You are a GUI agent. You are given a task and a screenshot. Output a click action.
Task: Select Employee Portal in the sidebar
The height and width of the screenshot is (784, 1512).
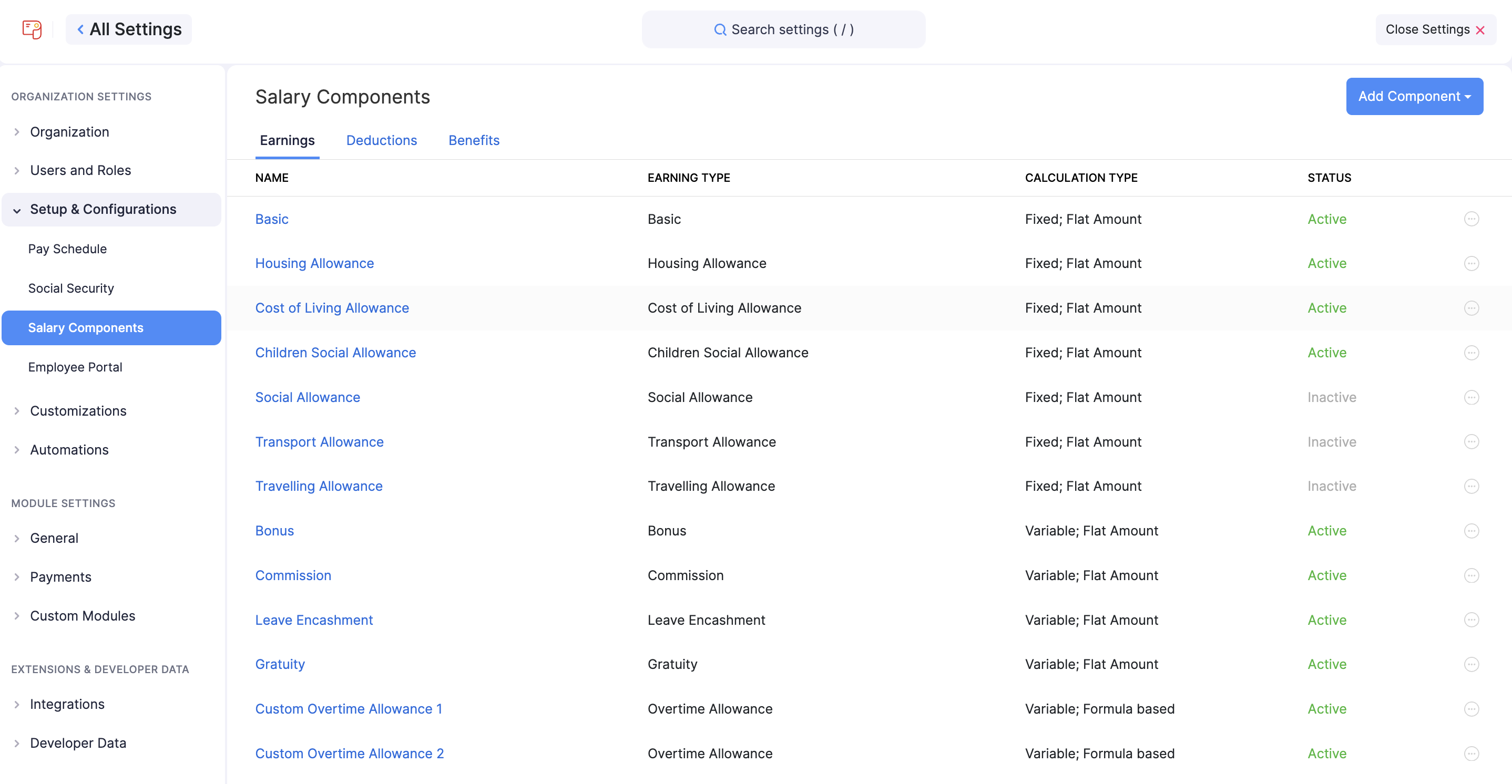click(x=75, y=367)
